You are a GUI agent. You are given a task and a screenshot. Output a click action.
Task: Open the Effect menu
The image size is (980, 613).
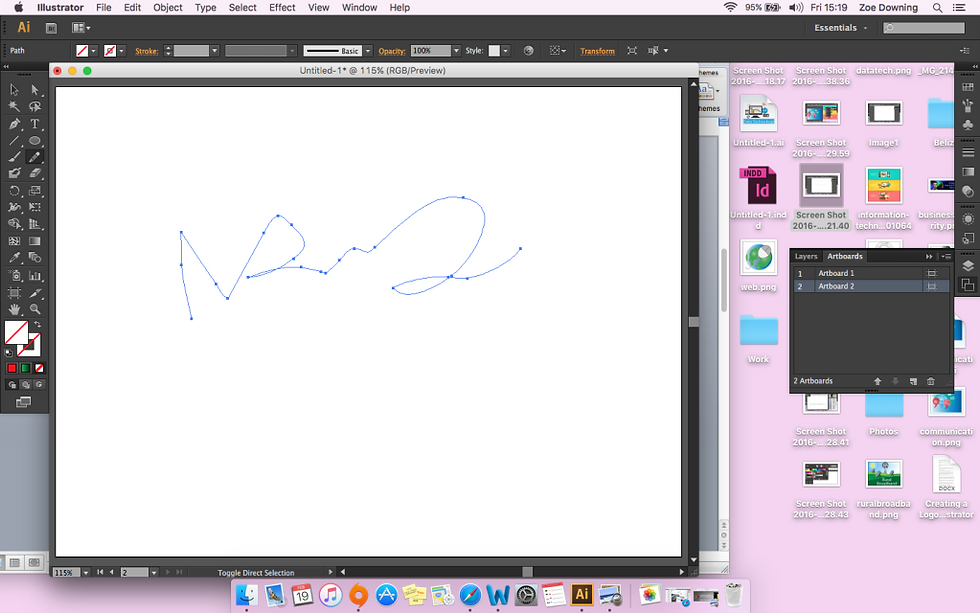[282, 7]
